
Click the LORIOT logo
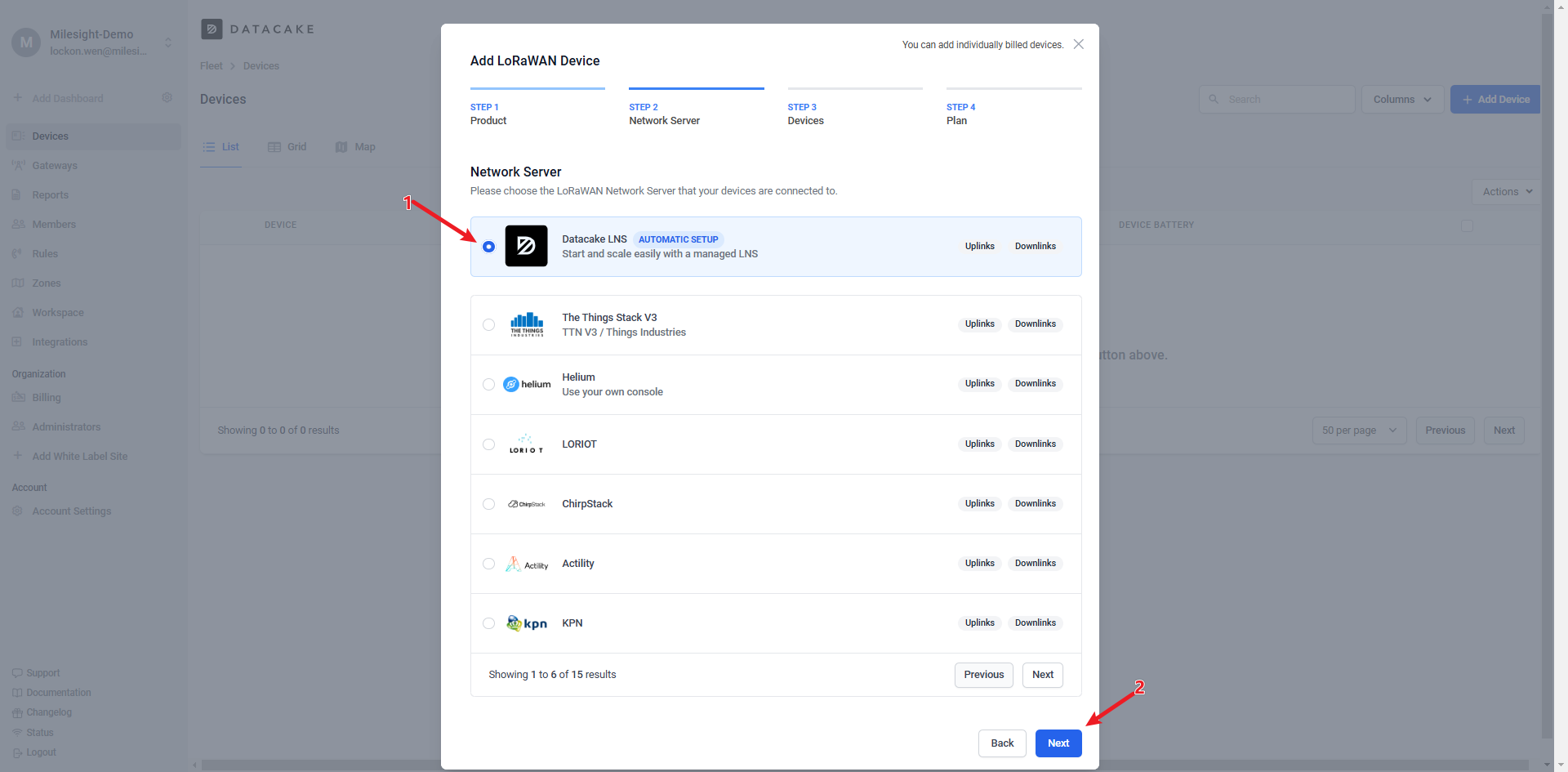(x=526, y=444)
